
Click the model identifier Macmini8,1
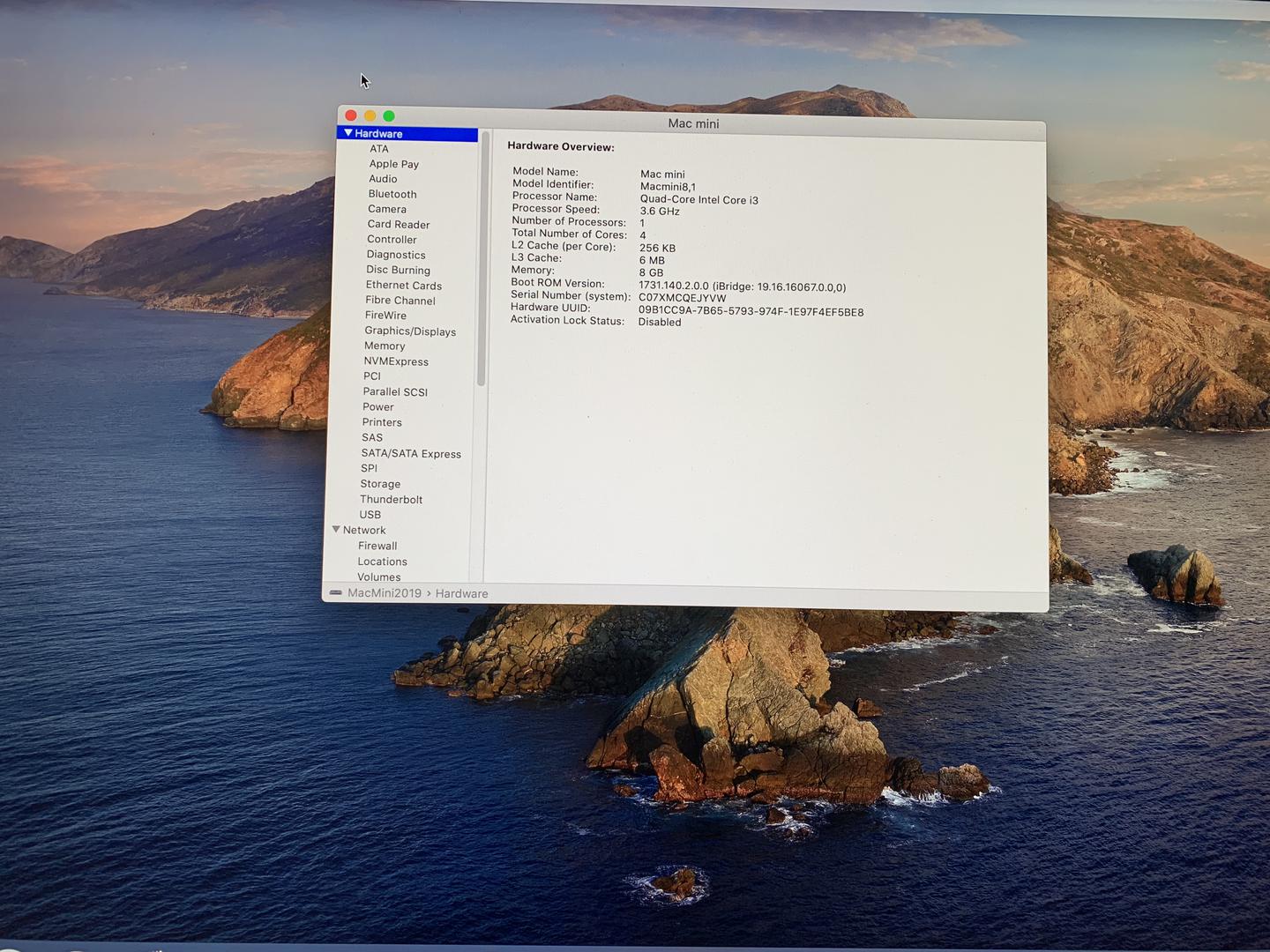668,187
